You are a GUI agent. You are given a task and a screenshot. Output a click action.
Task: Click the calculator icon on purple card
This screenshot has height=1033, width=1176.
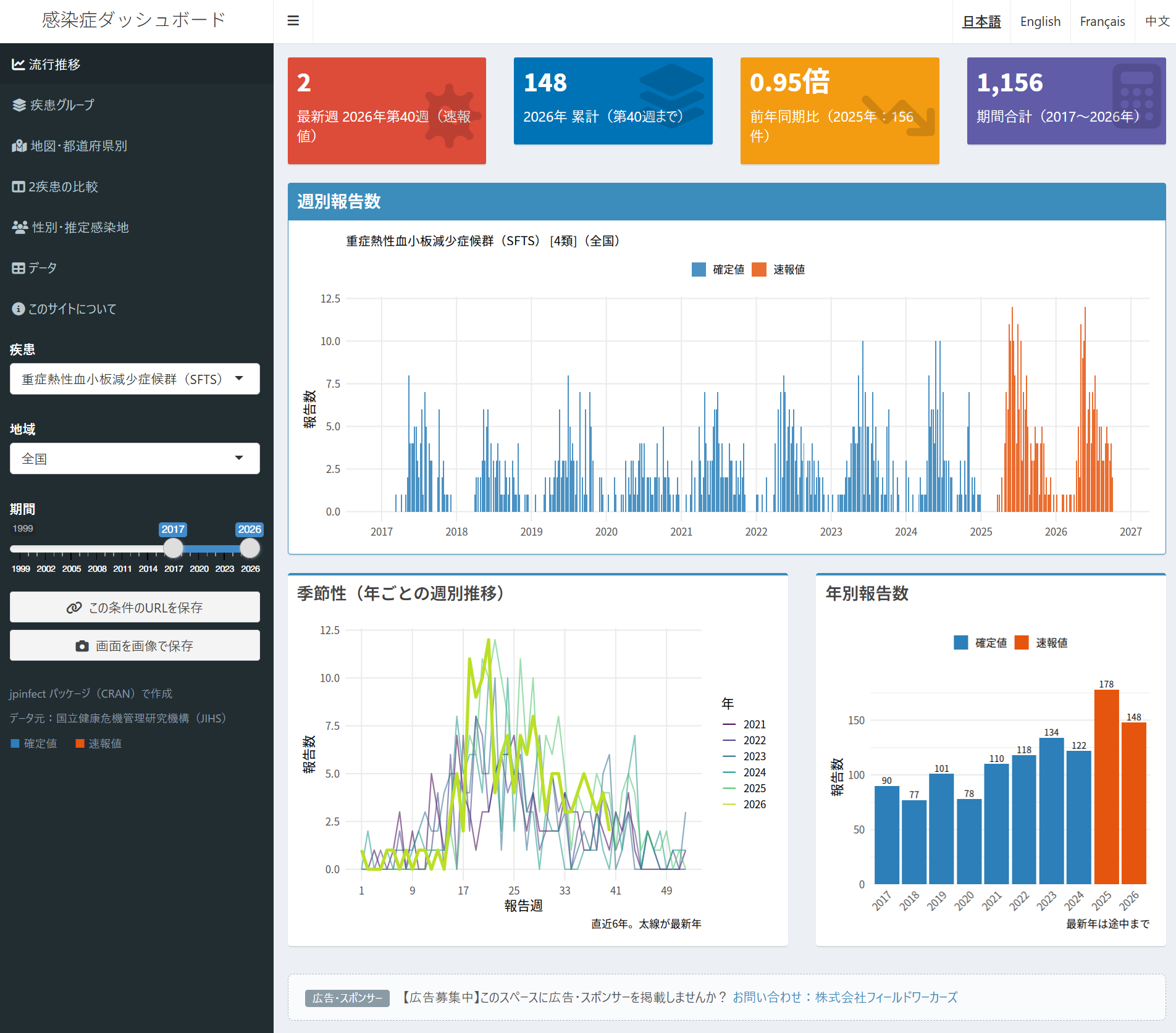(1136, 96)
